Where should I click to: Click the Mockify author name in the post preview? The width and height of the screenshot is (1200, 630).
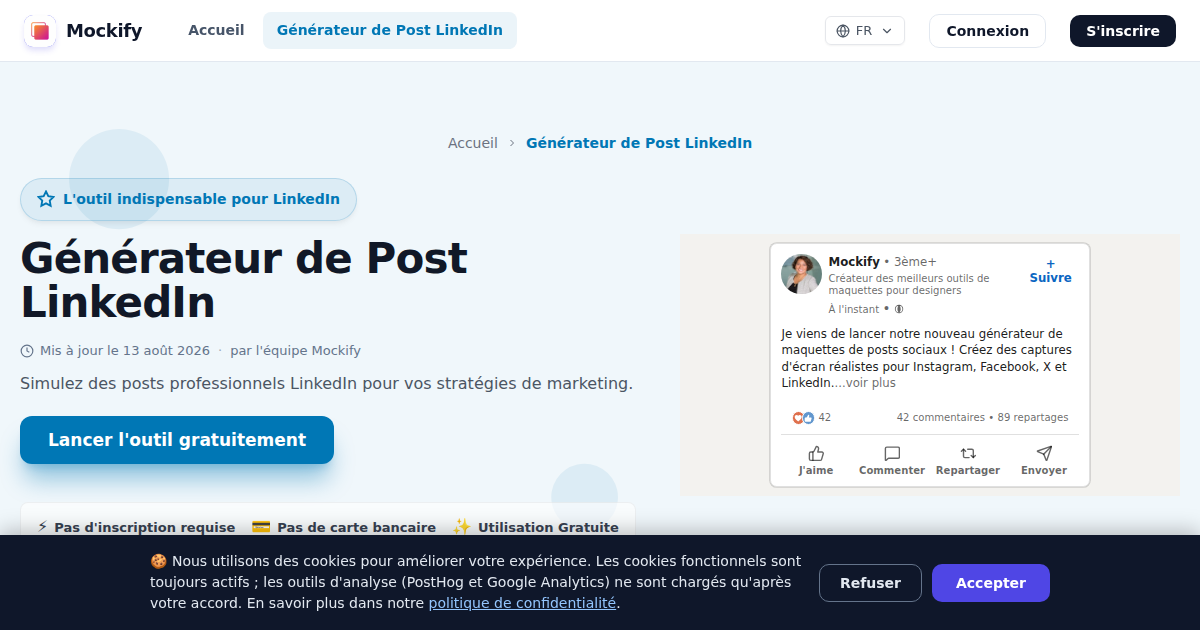[x=854, y=262]
